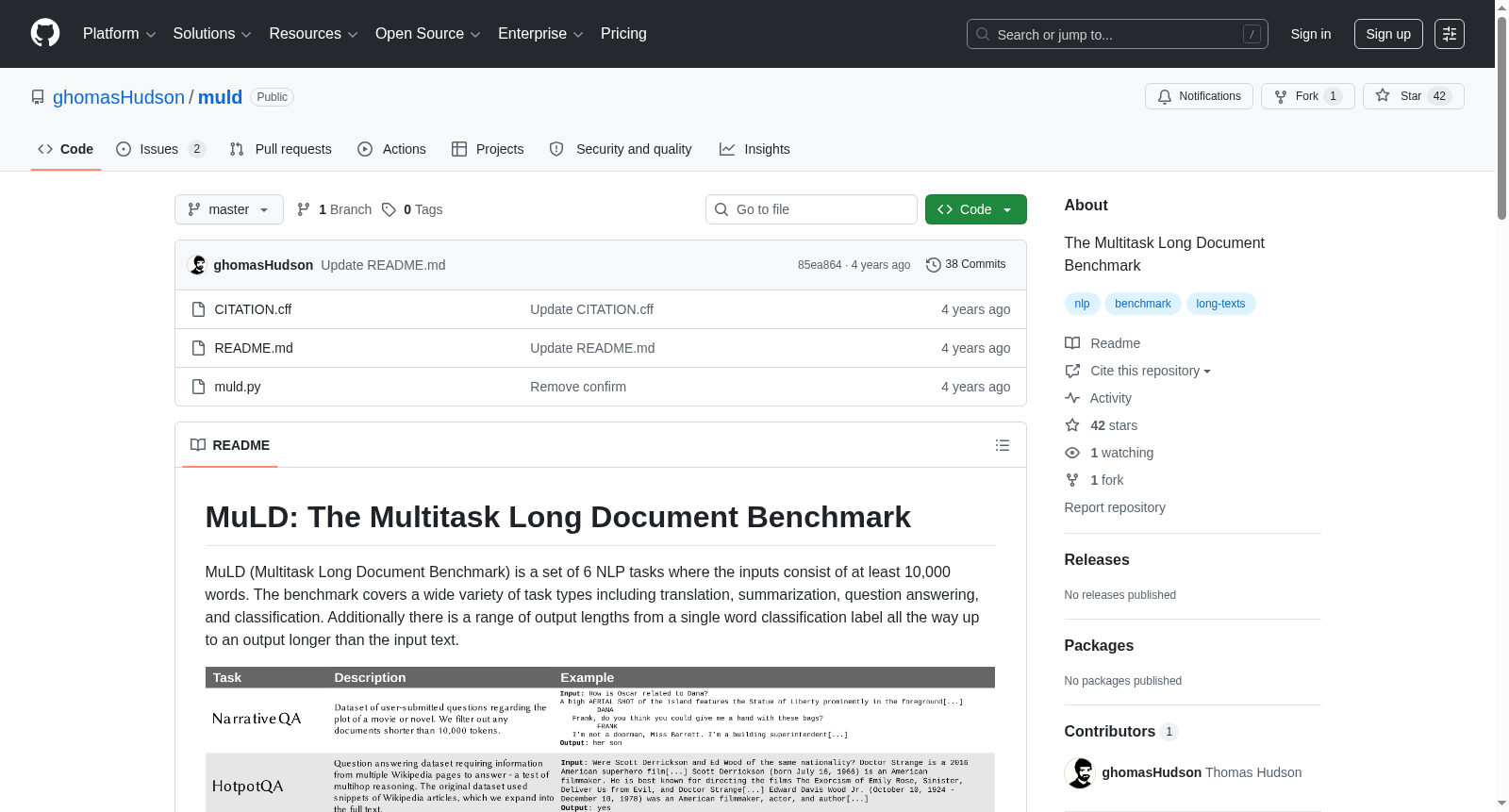Open the Insights tab

coord(754,149)
